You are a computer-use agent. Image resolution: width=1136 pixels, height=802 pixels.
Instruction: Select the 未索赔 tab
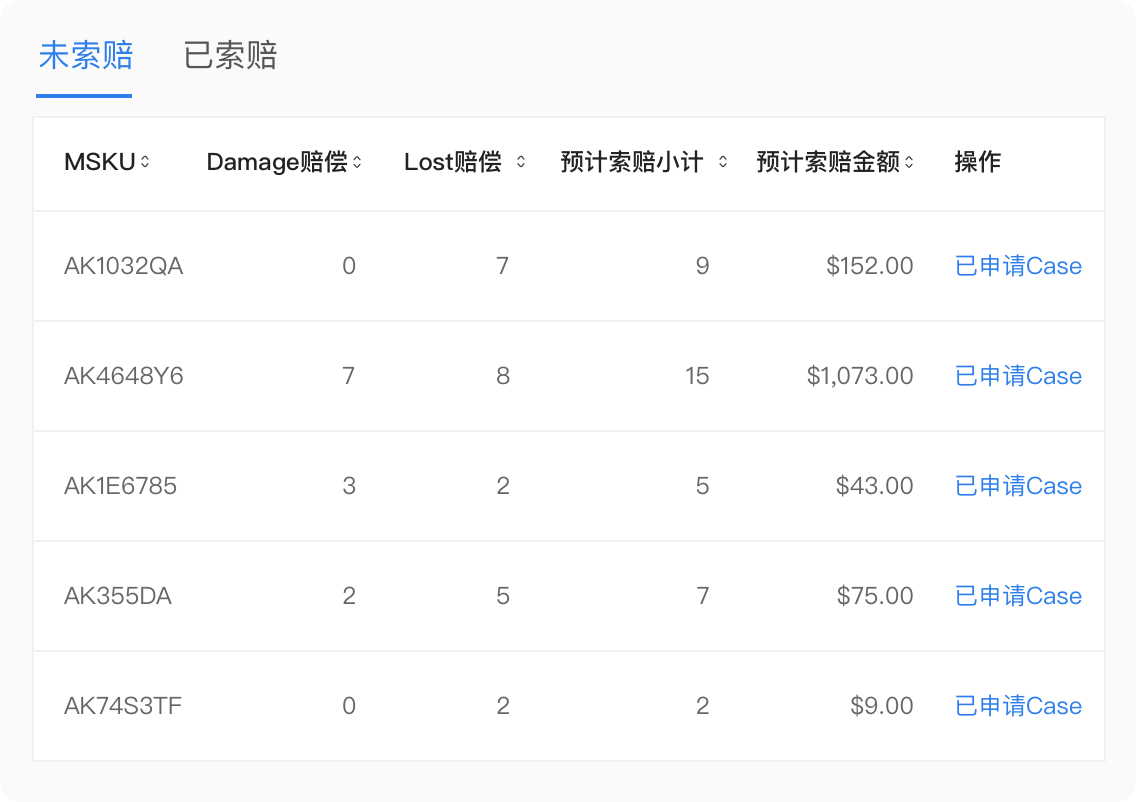click(x=85, y=56)
